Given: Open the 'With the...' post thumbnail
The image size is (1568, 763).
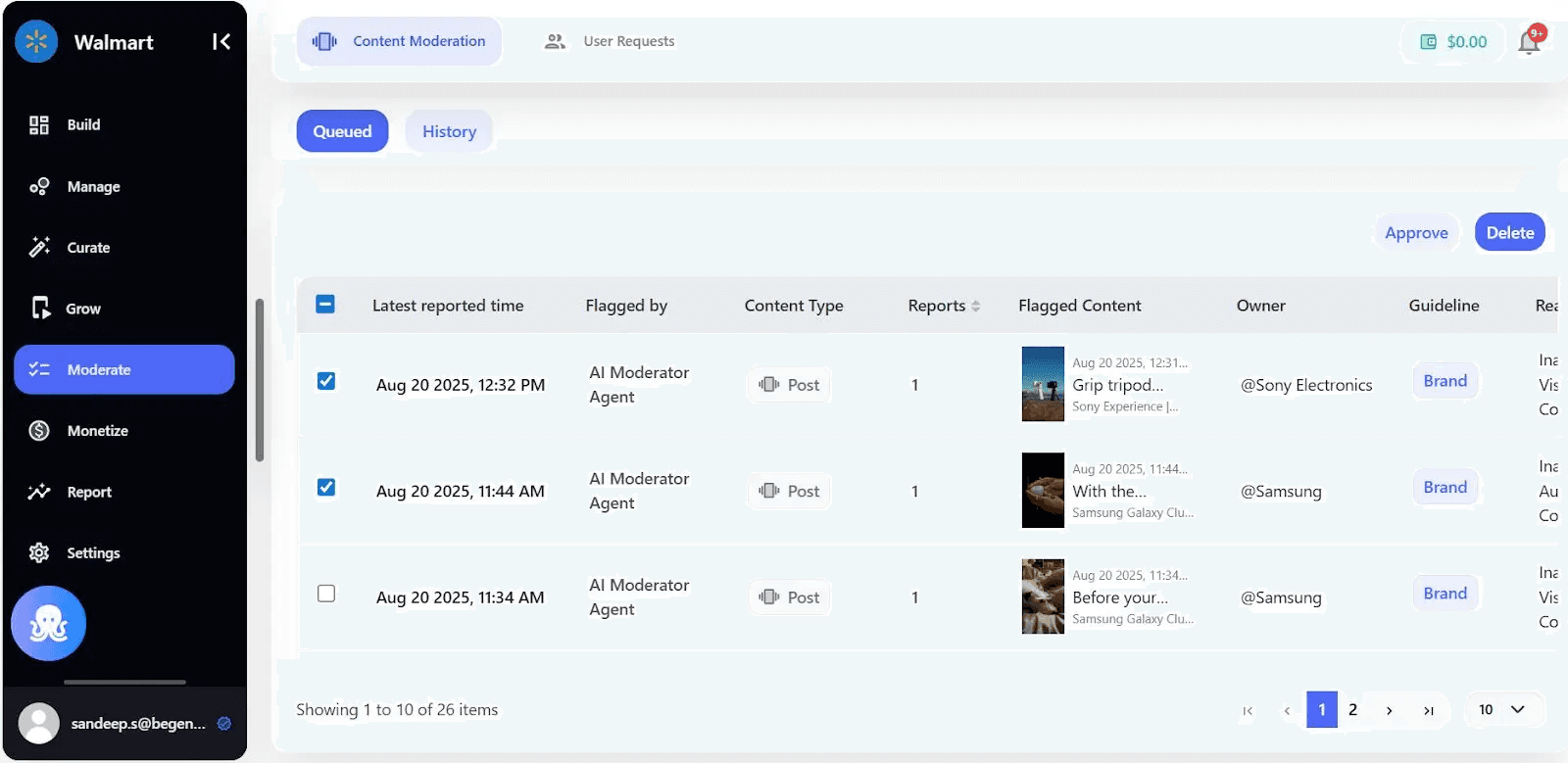Looking at the screenshot, I should click(x=1043, y=490).
